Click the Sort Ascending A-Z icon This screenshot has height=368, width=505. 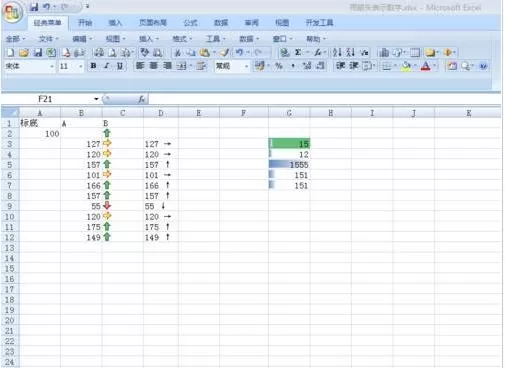point(337,52)
